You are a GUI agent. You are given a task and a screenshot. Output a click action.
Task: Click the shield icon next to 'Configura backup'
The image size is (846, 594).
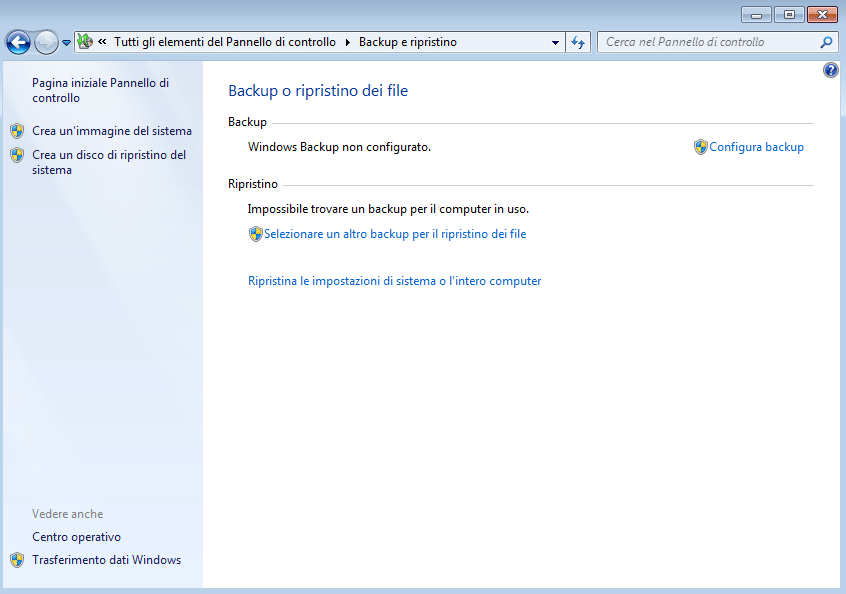(x=700, y=147)
